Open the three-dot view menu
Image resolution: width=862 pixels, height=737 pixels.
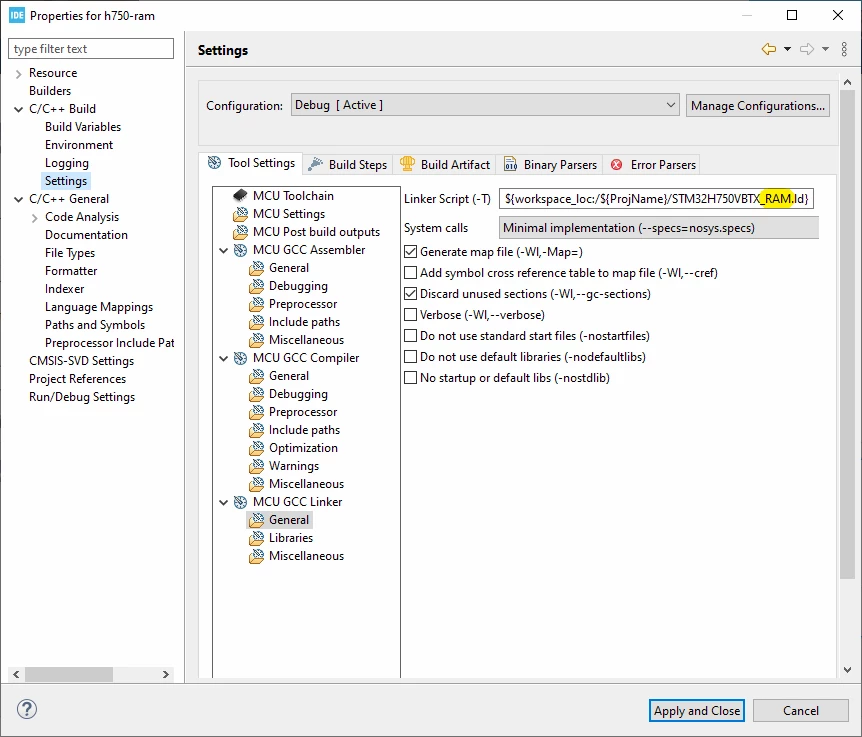pos(844,49)
